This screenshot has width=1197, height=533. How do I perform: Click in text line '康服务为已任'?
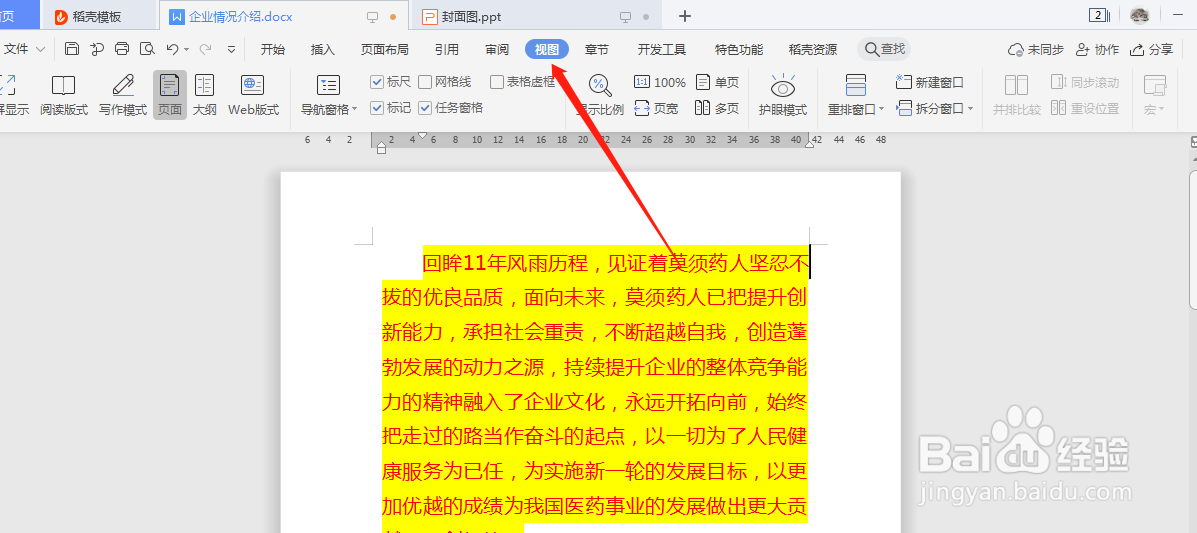point(595,471)
